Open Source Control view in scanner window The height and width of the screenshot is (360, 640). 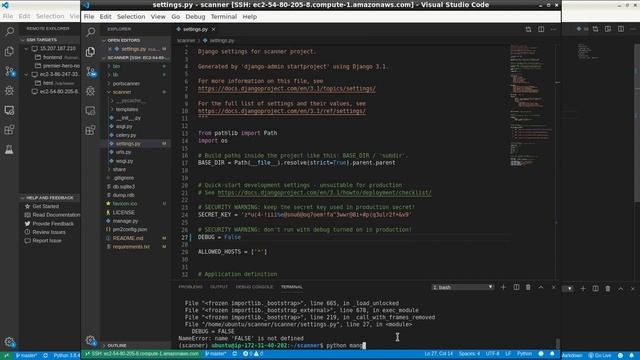tap(91, 71)
